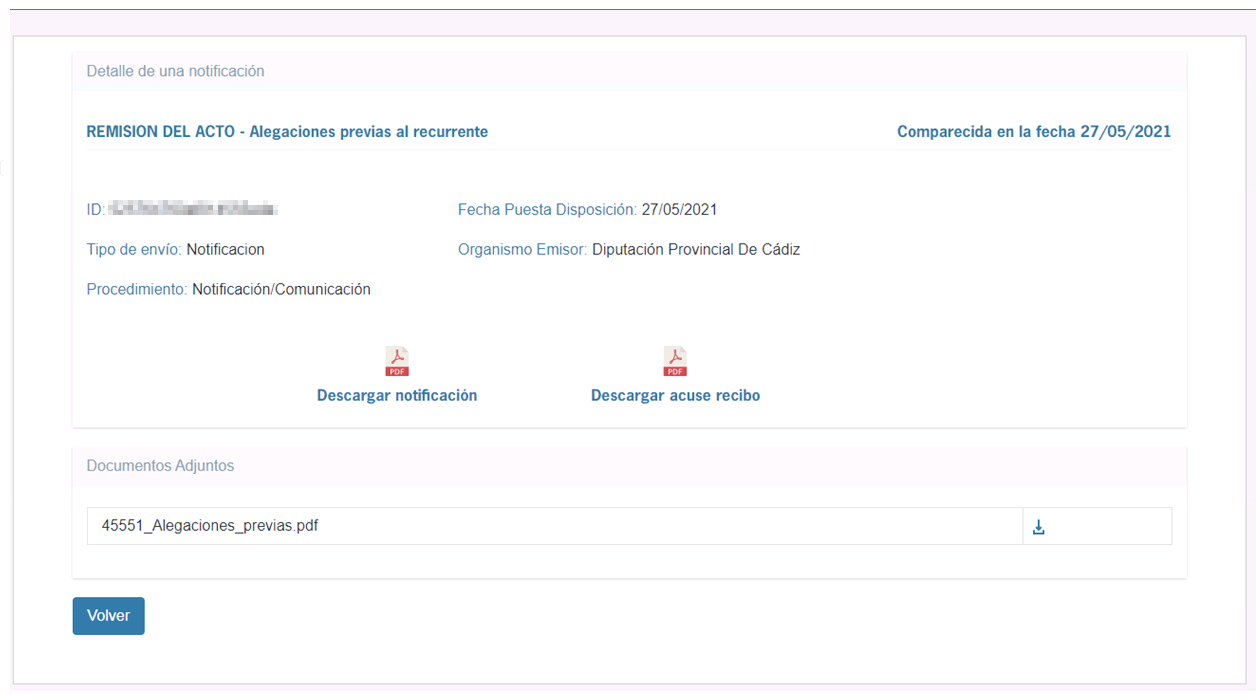This screenshot has height=695, width=1256.
Task: Click the blurred ID value
Action: click(x=192, y=210)
